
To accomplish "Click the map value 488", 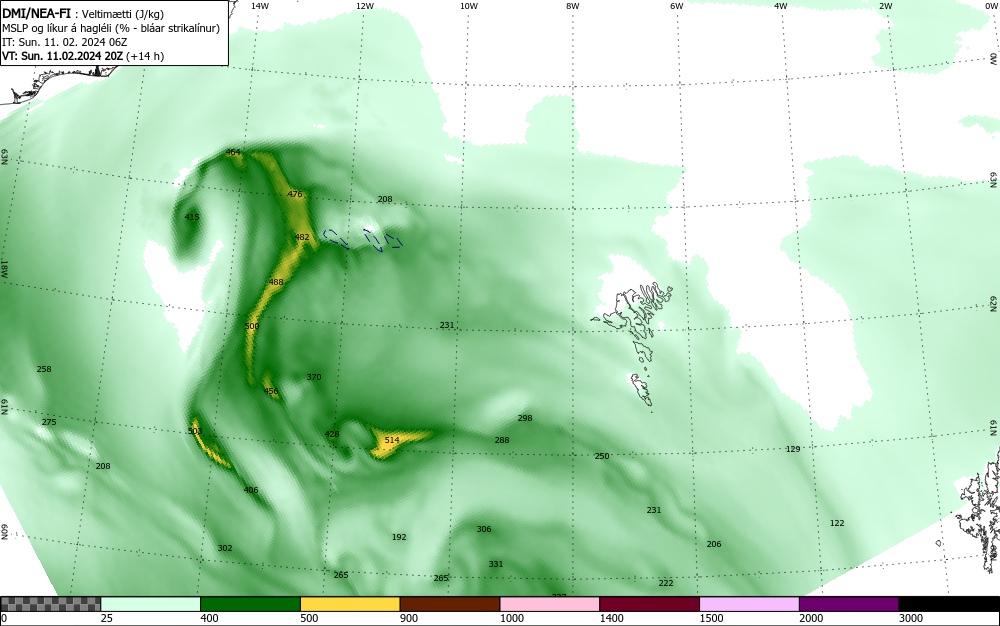I will point(276,282).
